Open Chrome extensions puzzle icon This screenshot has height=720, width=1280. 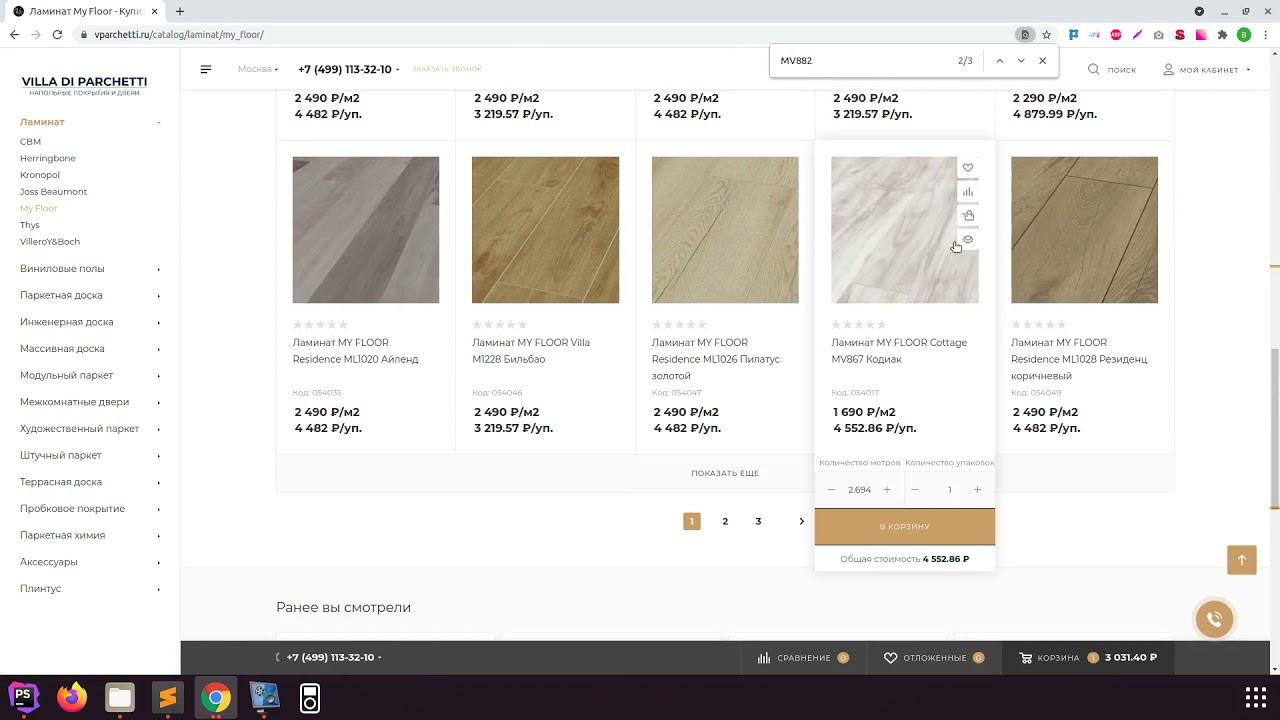click(1222, 34)
